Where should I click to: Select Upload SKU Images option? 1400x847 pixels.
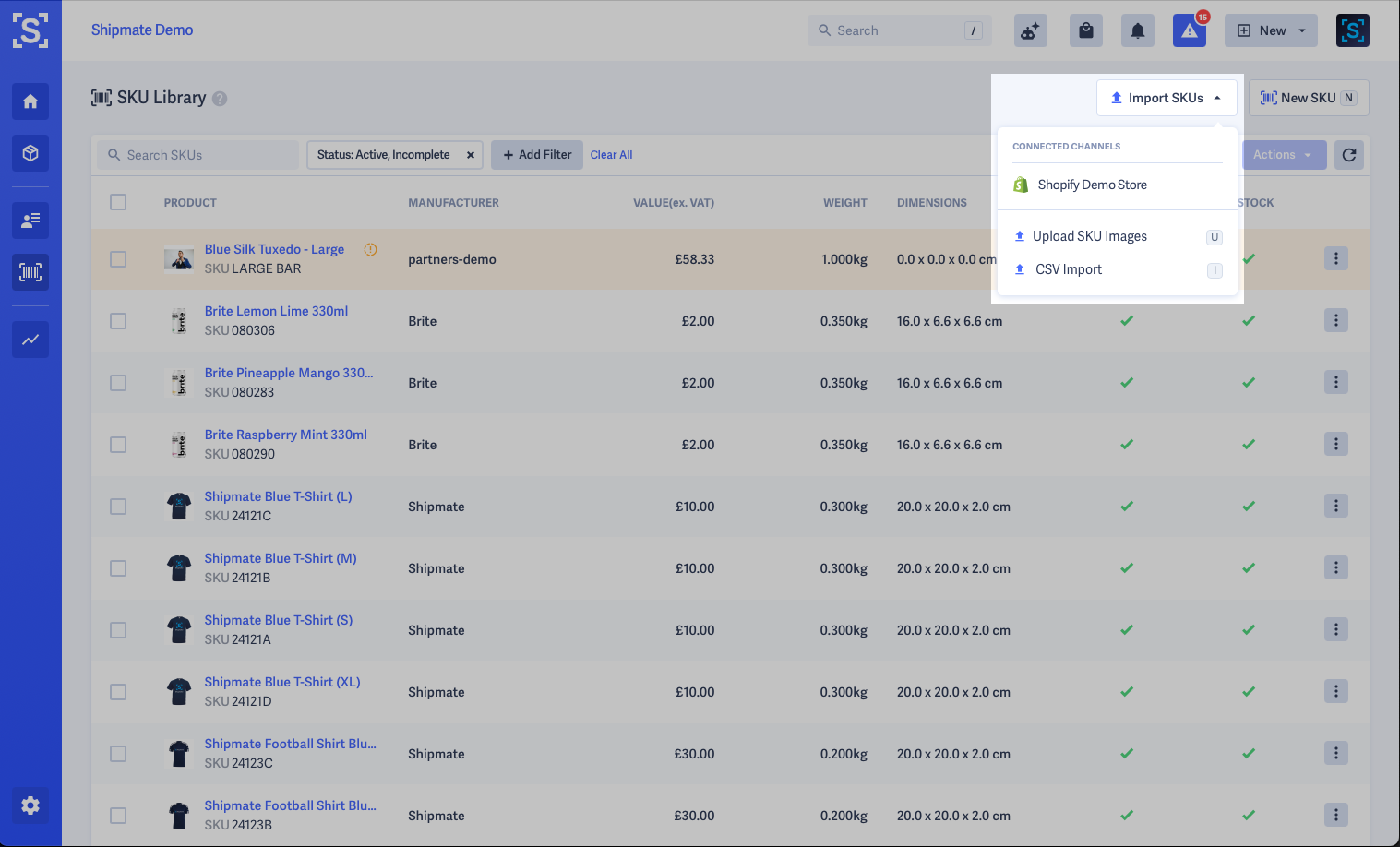[x=1118, y=236]
